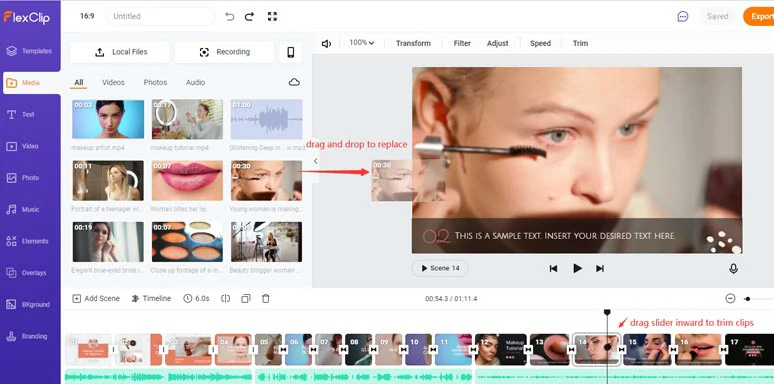Open the 16:9 aspect ratio selector
The height and width of the screenshot is (384, 774).
[x=87, y=16]
